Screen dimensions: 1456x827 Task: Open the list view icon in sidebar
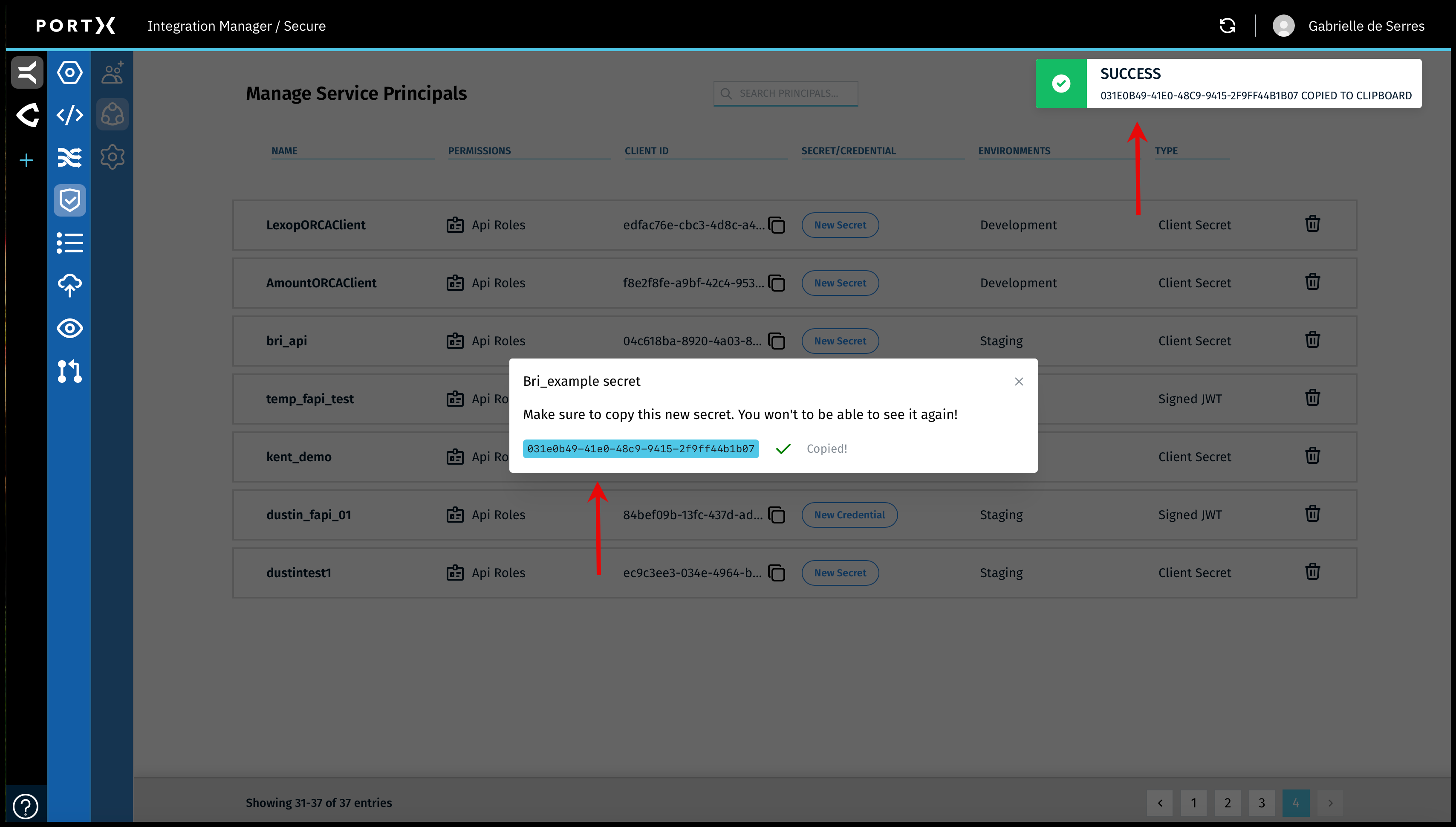click(x=69, y=243)
